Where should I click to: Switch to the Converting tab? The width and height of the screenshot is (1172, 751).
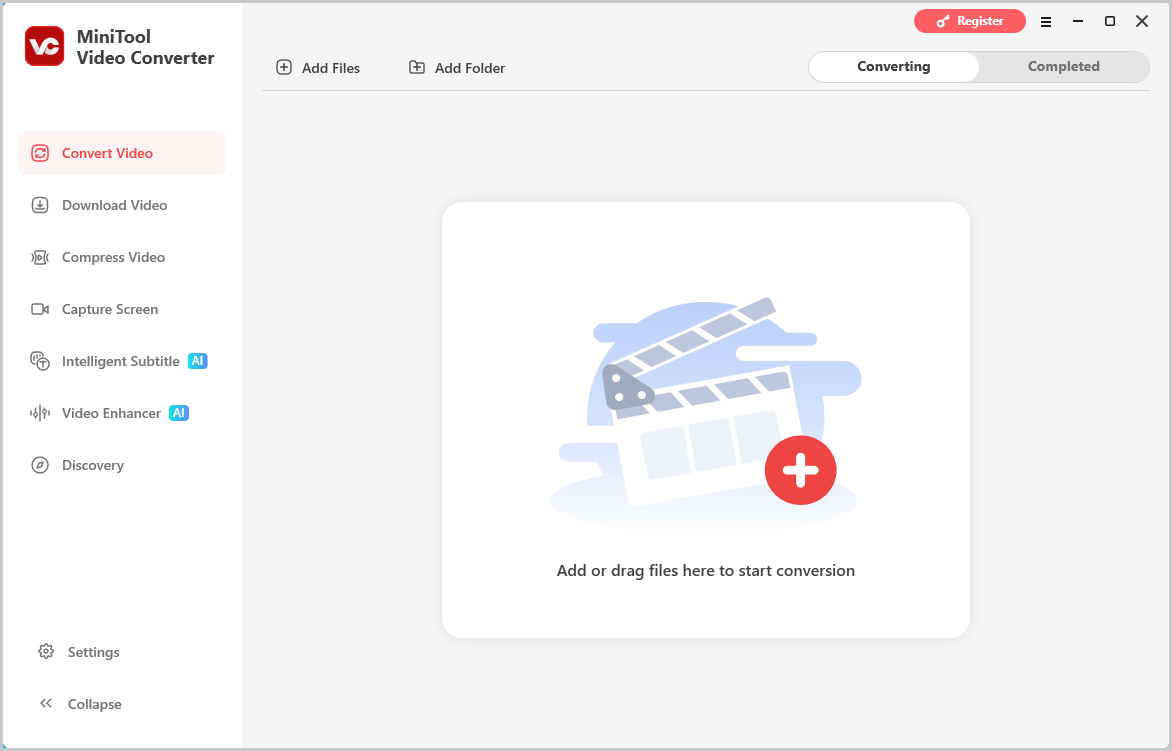pyautogui.click(x=894, y=67)
